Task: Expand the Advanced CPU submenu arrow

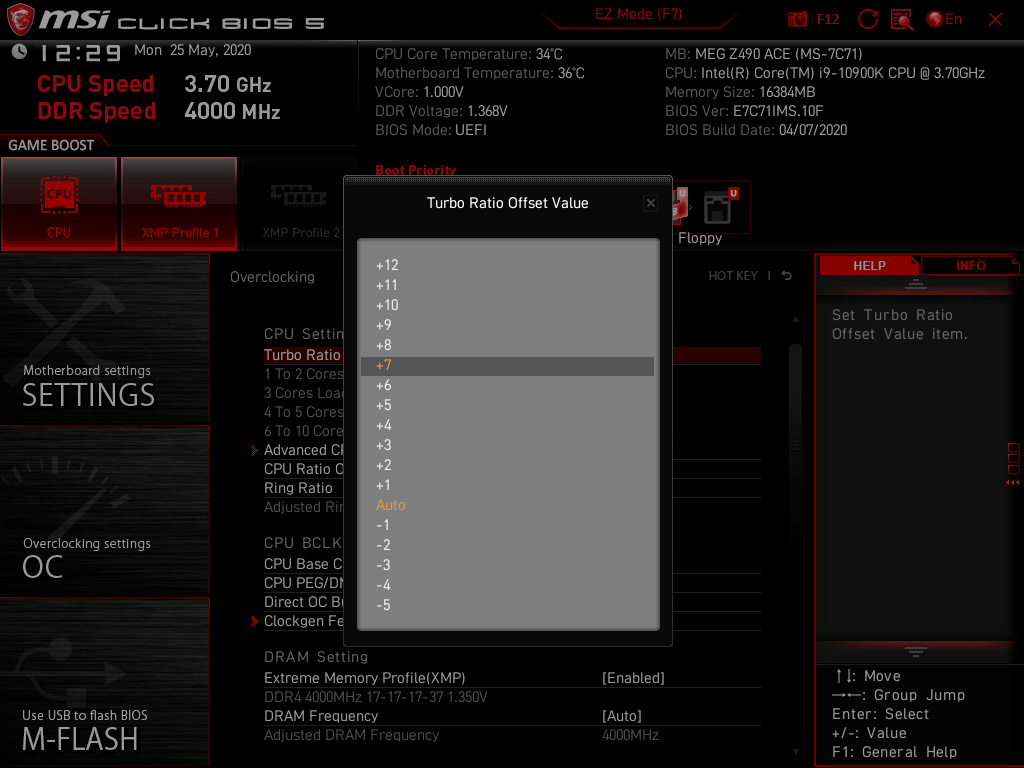Action: pyautogui.click(x=254, y=450)
